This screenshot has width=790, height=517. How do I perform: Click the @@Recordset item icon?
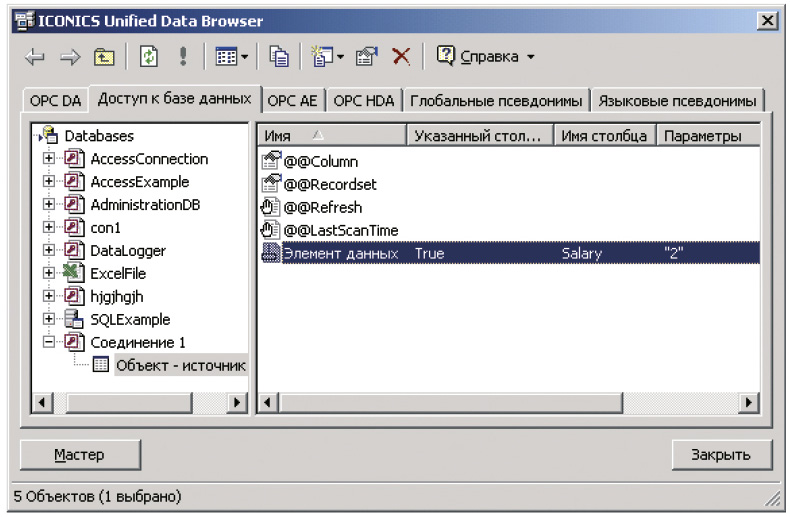(x=271, y=183)
